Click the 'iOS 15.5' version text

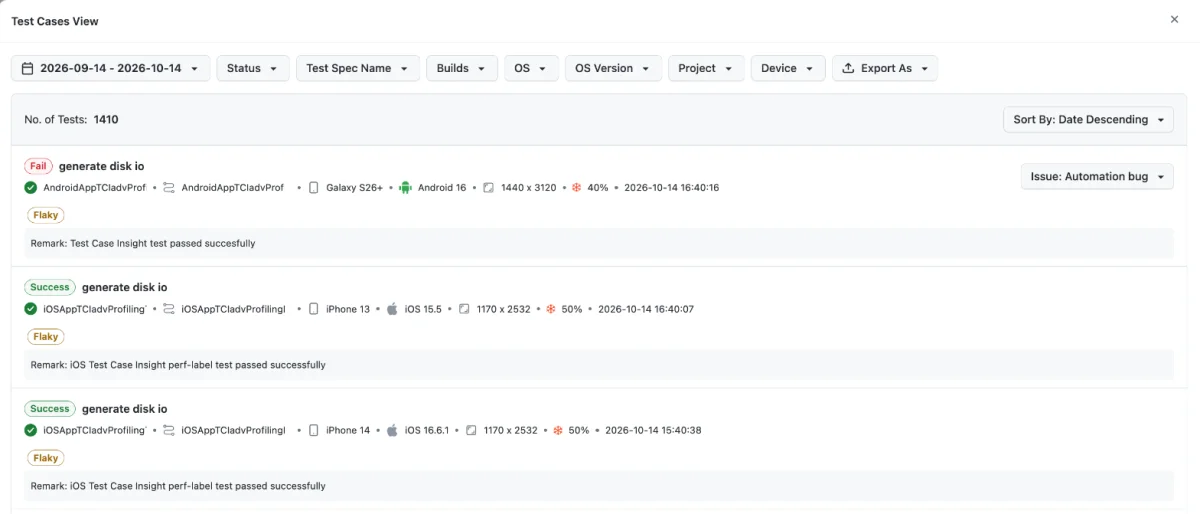click(423, 309)
